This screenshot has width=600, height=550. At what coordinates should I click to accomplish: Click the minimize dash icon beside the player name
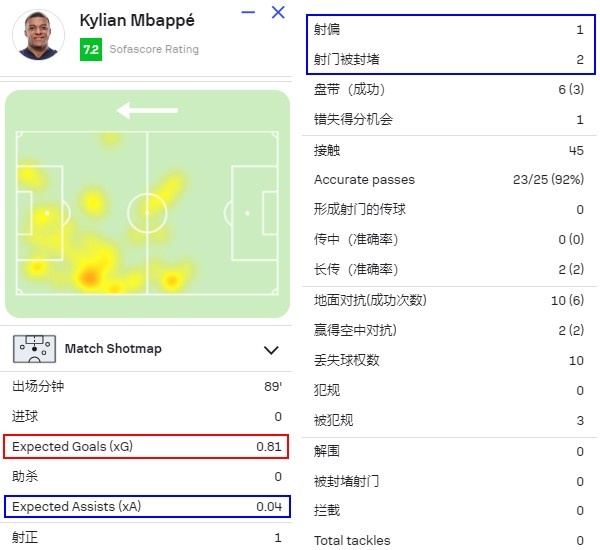pos(248,13)
